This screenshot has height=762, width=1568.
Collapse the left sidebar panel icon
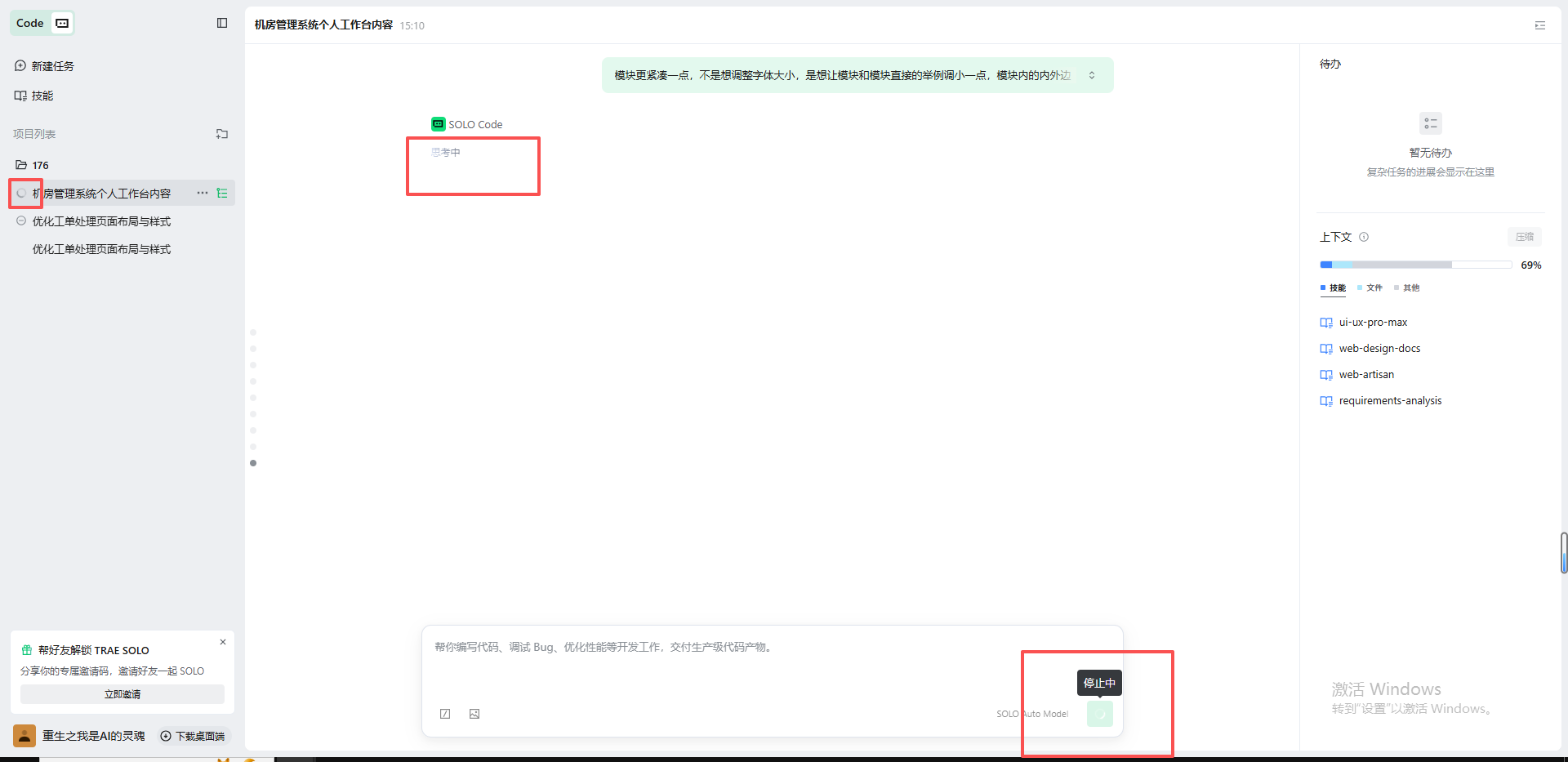pos(222,23)
